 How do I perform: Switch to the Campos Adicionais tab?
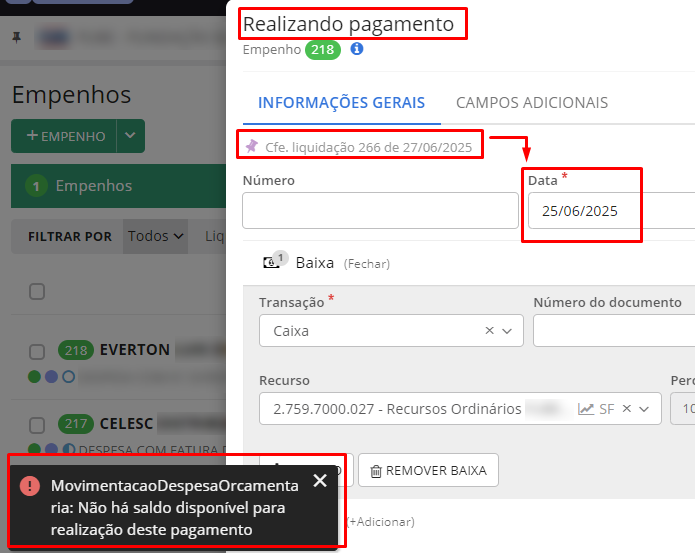coord(532,103)
